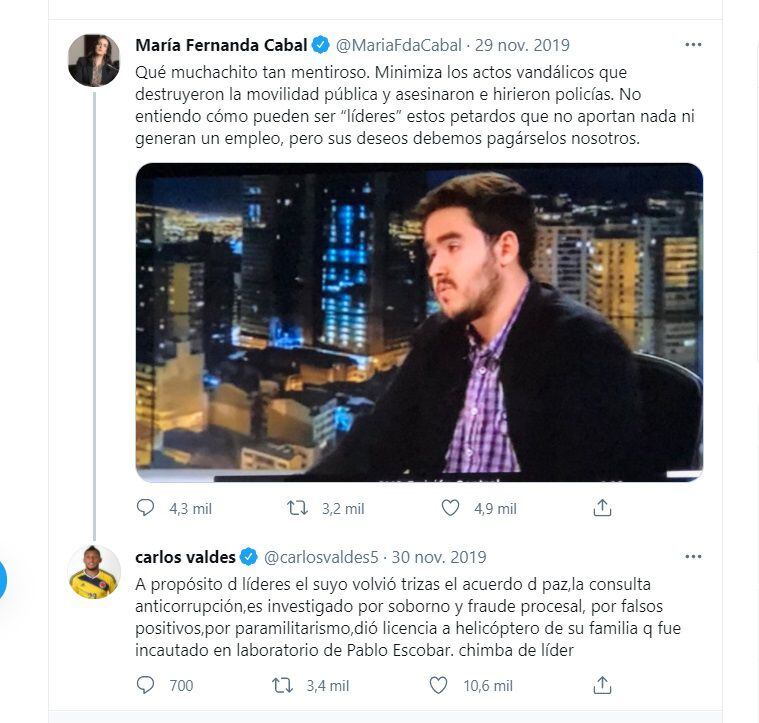Reply to María Fernanda Cabal's tweet
Screen dimensions: 759x723
[146, 508]
